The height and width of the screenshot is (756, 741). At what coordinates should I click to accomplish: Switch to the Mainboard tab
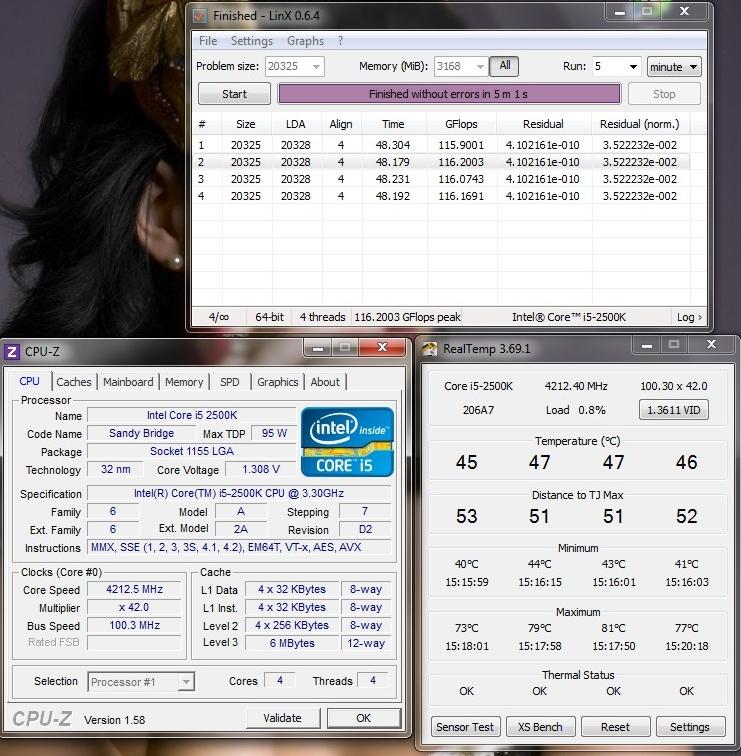tap(128, 382)
